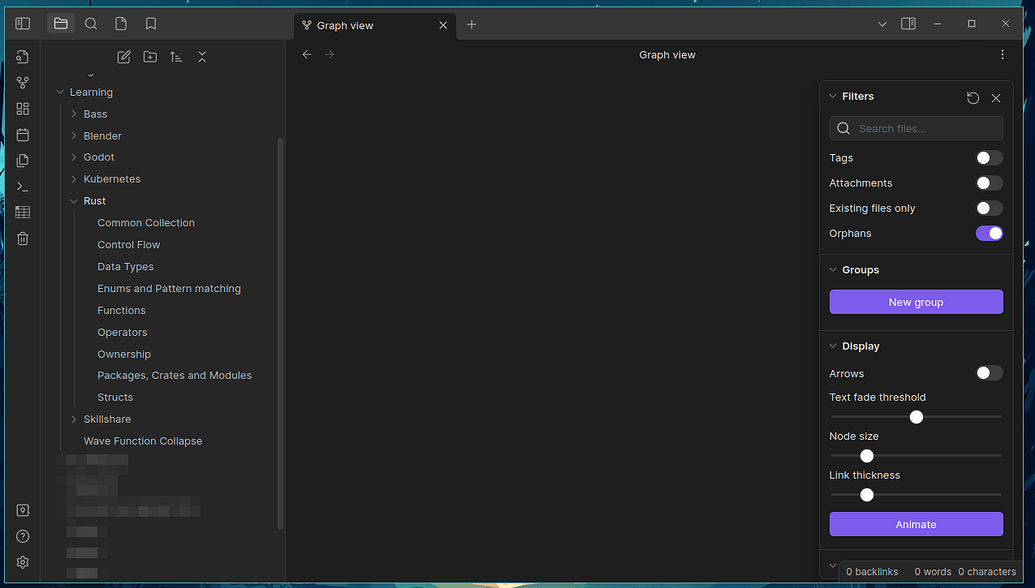Expand the Kubernetes folder
The width and height of the screenshot is (1035, 588).
point(73,178)
